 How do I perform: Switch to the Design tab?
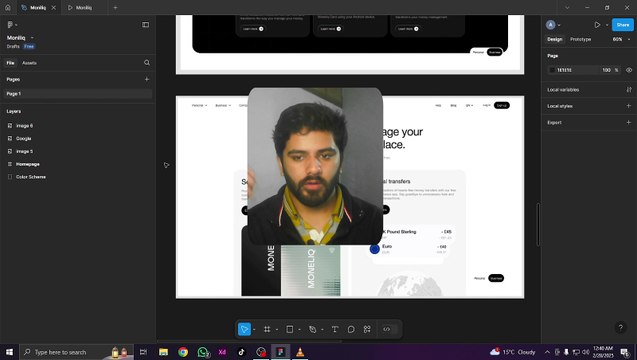click(555, 39)
